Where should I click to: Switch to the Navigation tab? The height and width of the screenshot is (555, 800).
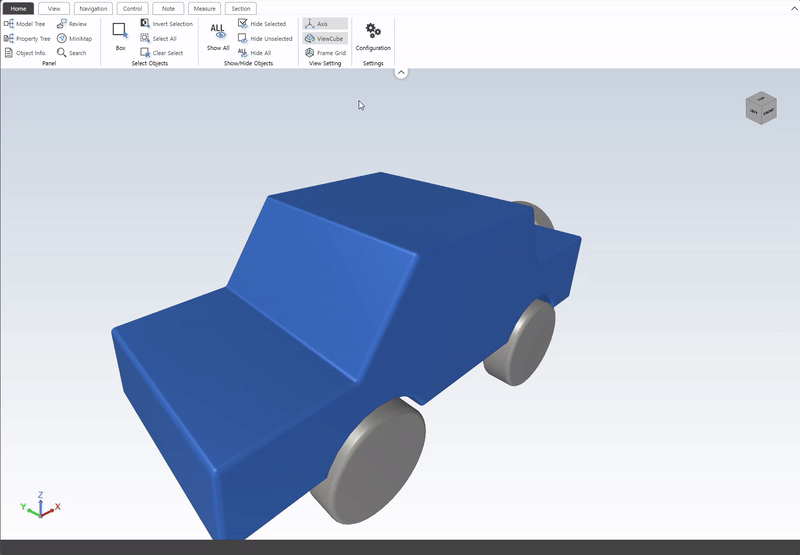pos(93,8)
